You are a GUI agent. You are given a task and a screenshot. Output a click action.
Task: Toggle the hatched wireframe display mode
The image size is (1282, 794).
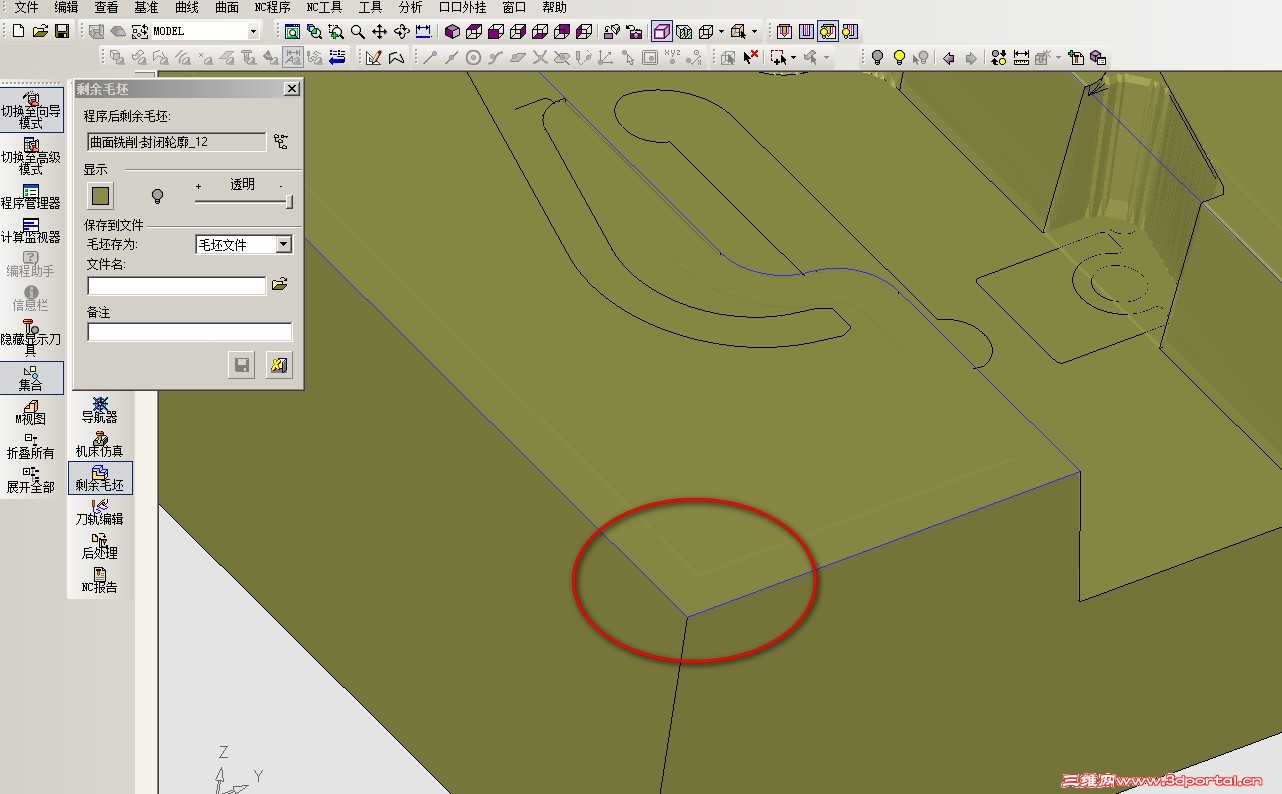(684, 32)
